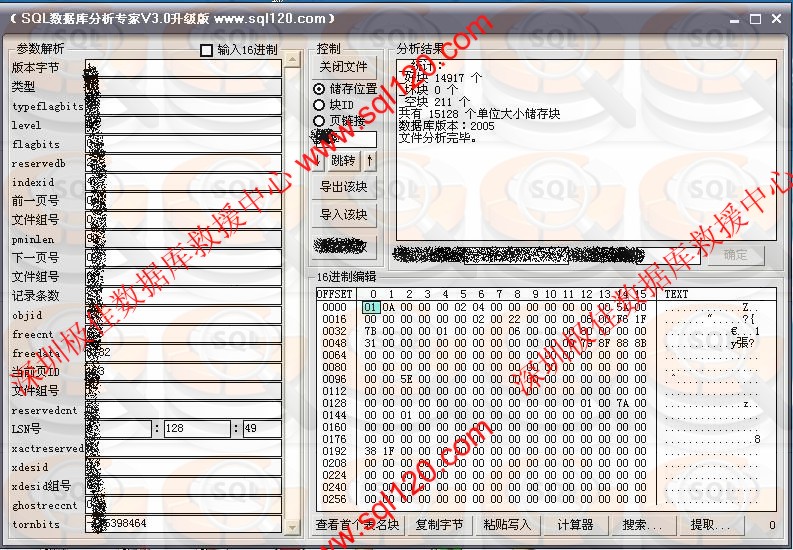This screenshot has height=550, width=793.
Task: Click the 记录条数 input field
Action: point(183,296)
